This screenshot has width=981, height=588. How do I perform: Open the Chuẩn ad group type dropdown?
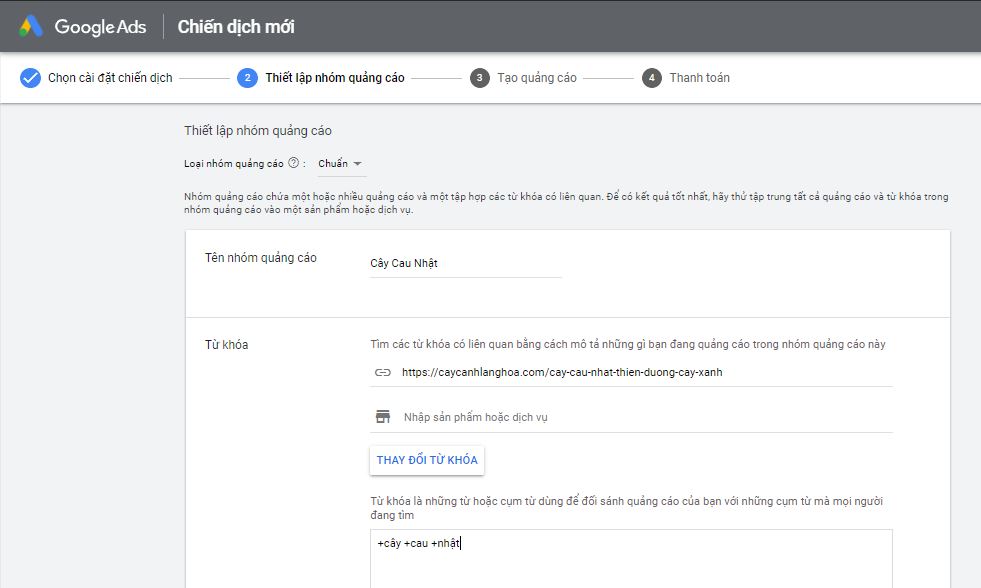[x=340, y=164]
